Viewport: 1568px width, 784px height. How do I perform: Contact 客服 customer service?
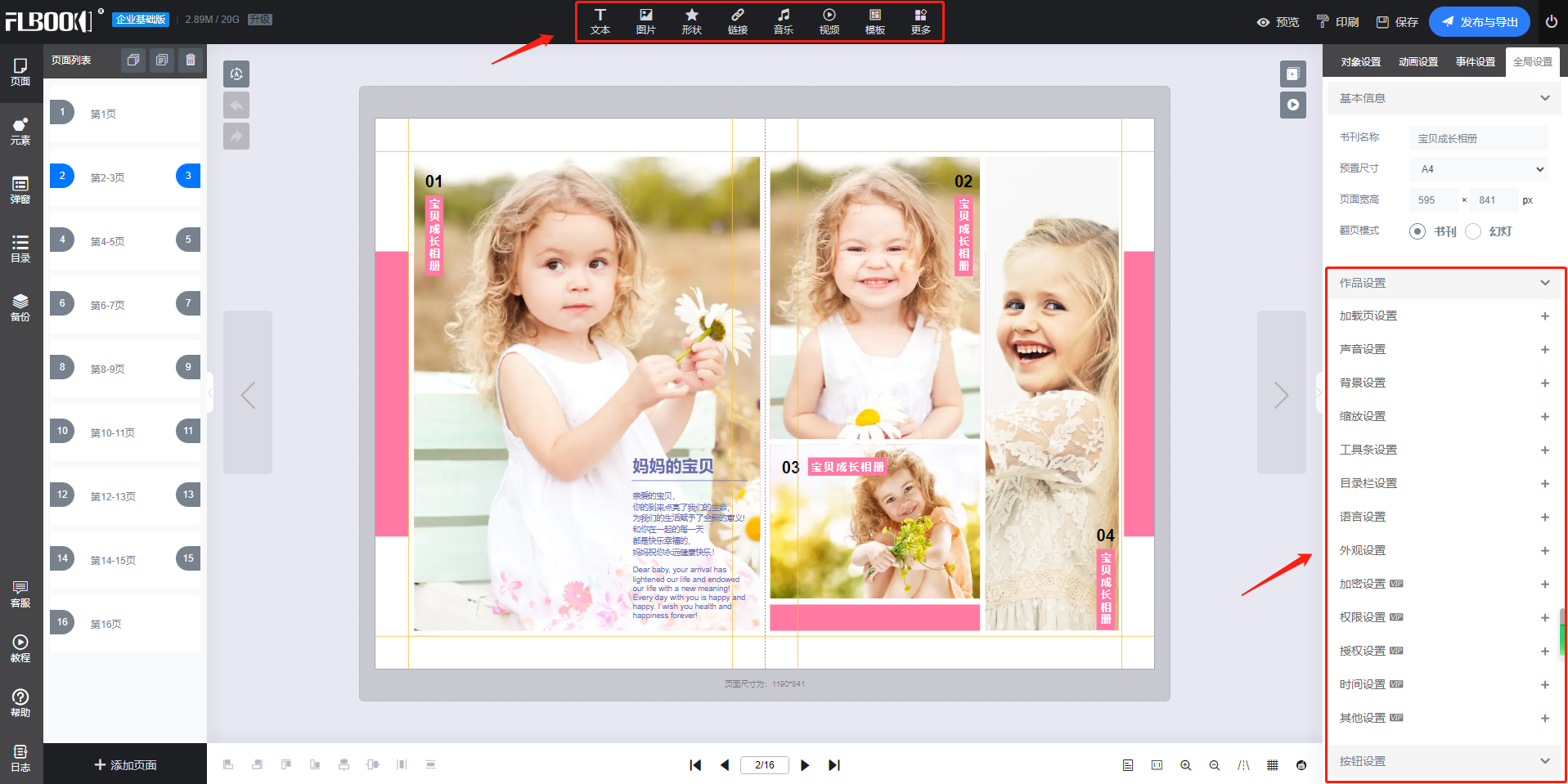click(20, 594)
